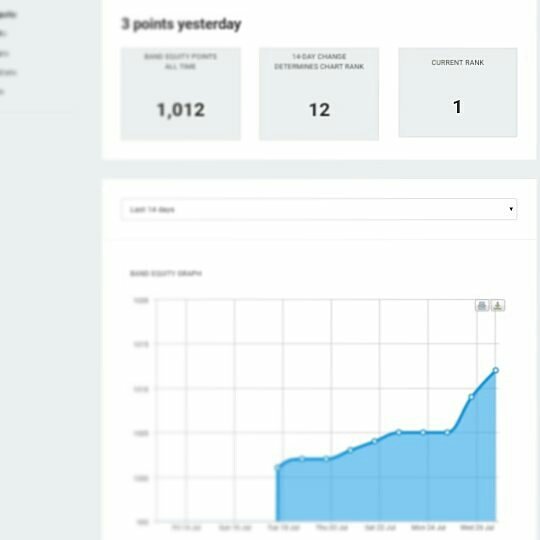Image resolution: width=540 pixels, height=540 pixels.
Task: Click the 1,012 points value
Action: [181, 110]
